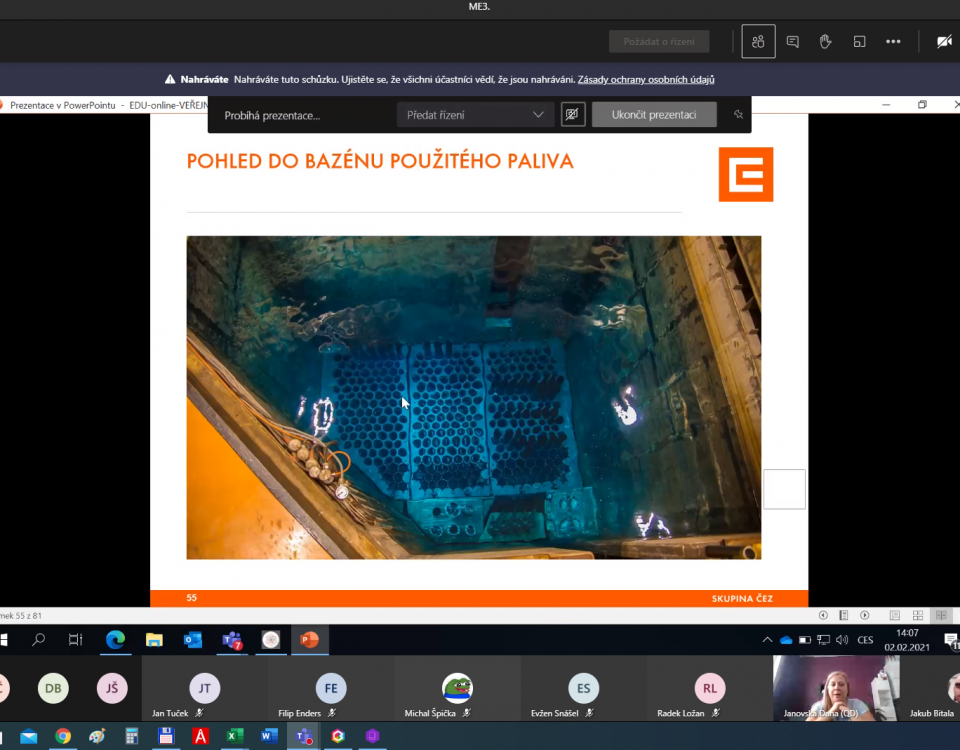The image size is (960, 750).
Task: Show hidden tray icons chevron
Action: [767, 640]
